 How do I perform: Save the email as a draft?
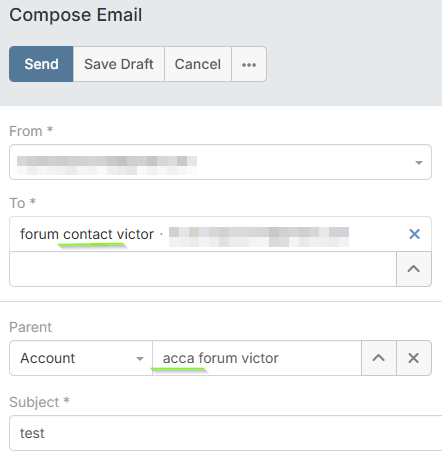click(x=119, y=64)
